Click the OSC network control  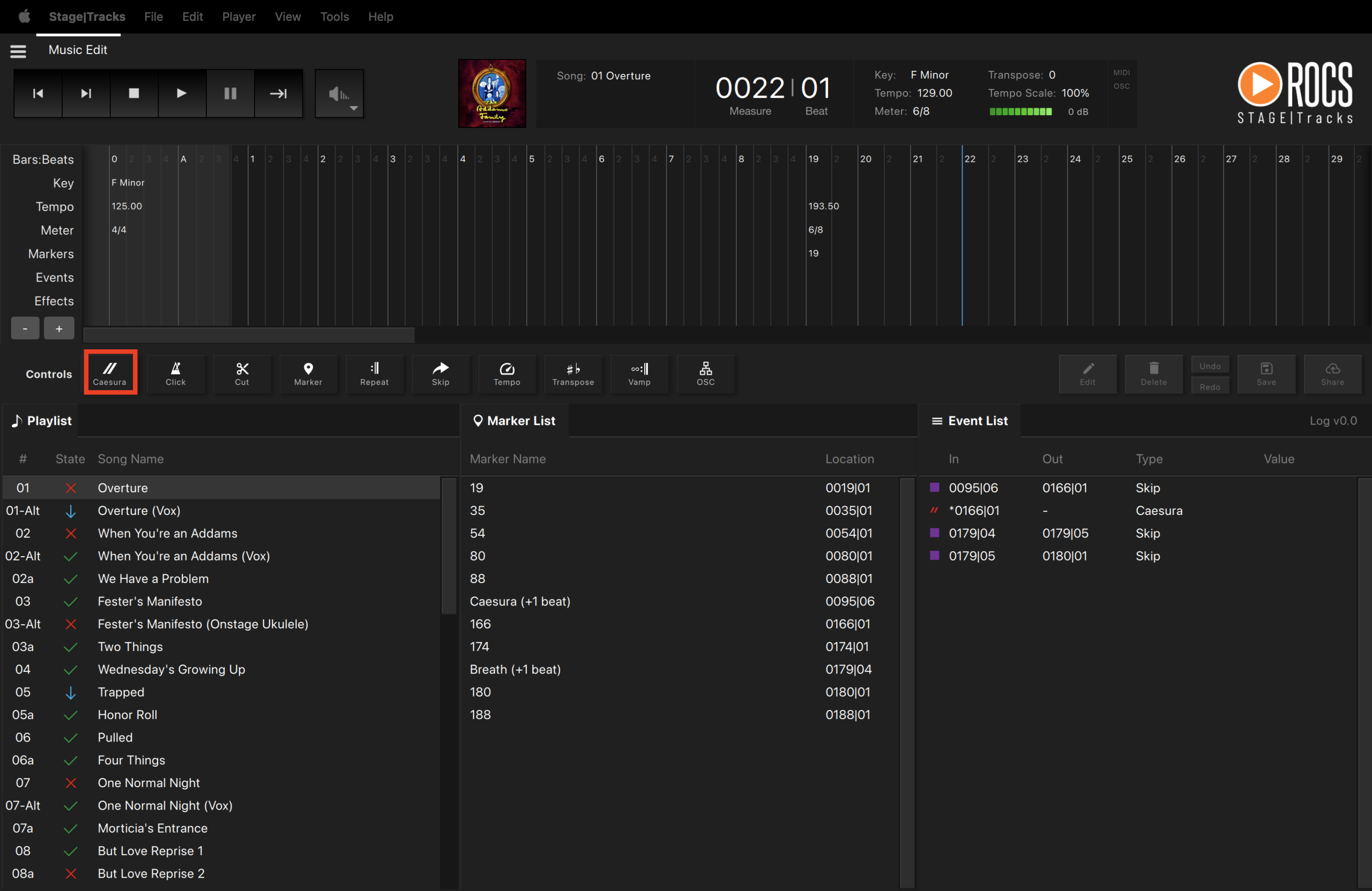[705, 373]
